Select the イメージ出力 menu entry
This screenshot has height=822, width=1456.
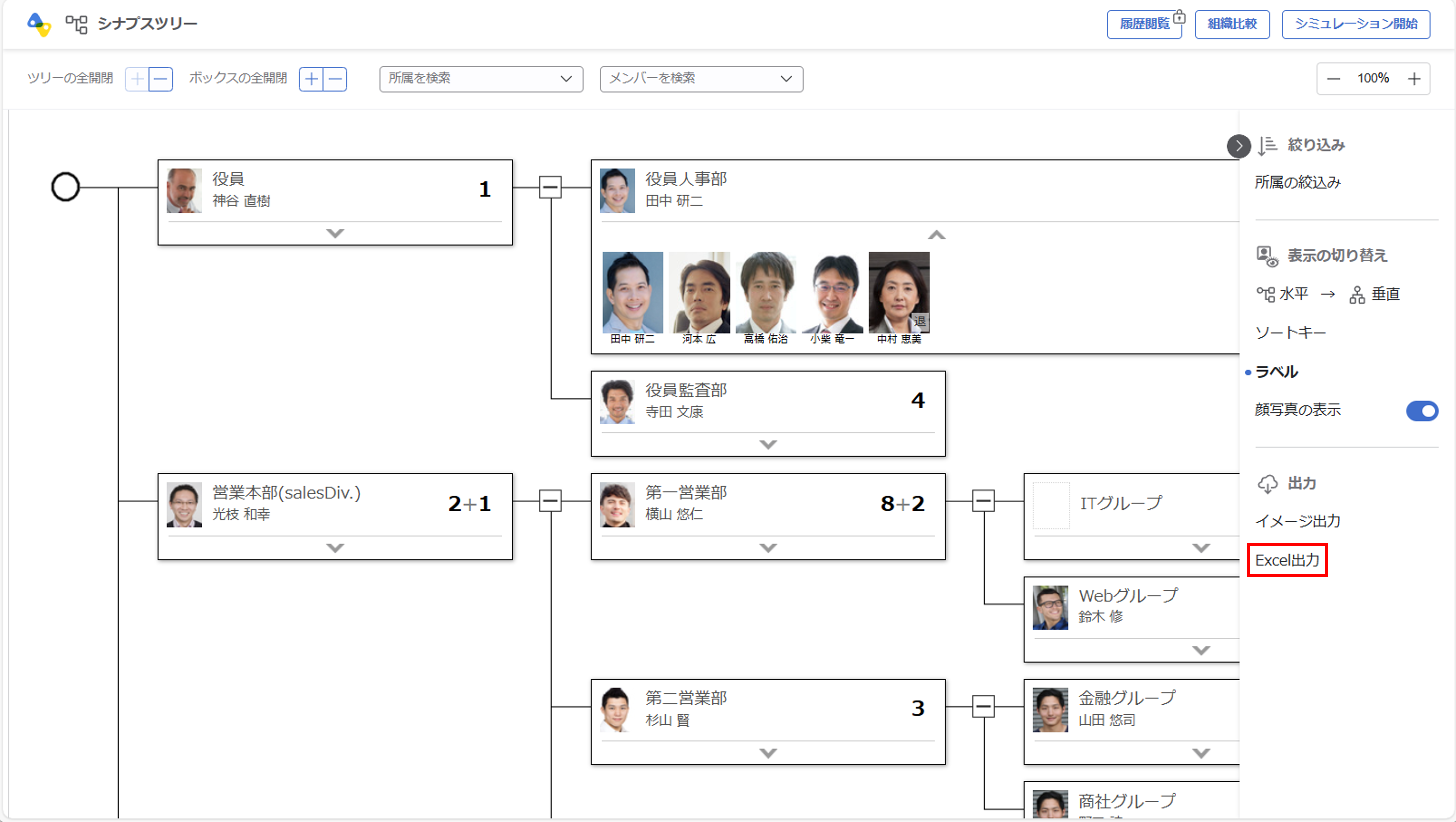[1298, 521]
